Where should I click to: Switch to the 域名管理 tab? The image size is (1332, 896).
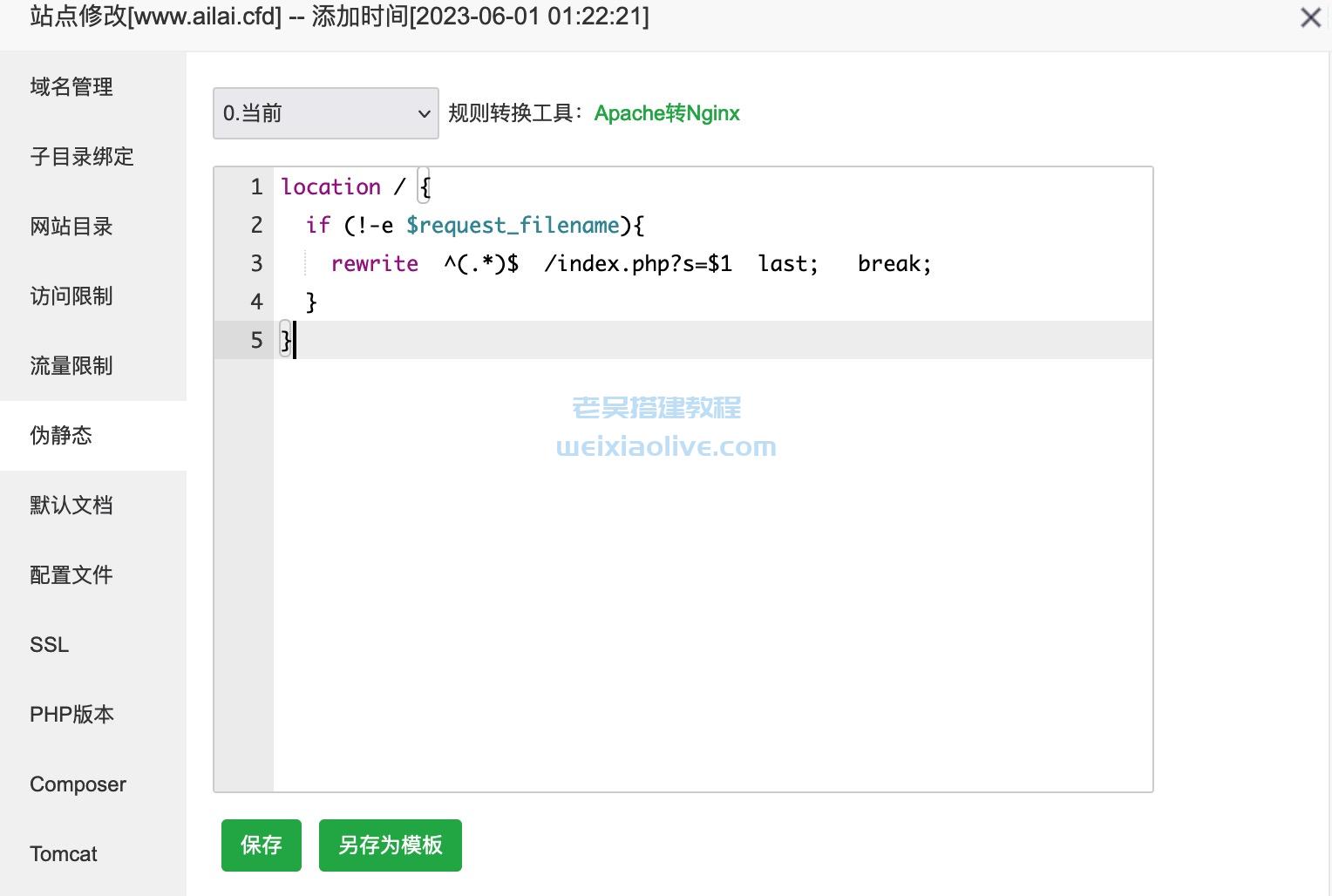coord(71,87)
